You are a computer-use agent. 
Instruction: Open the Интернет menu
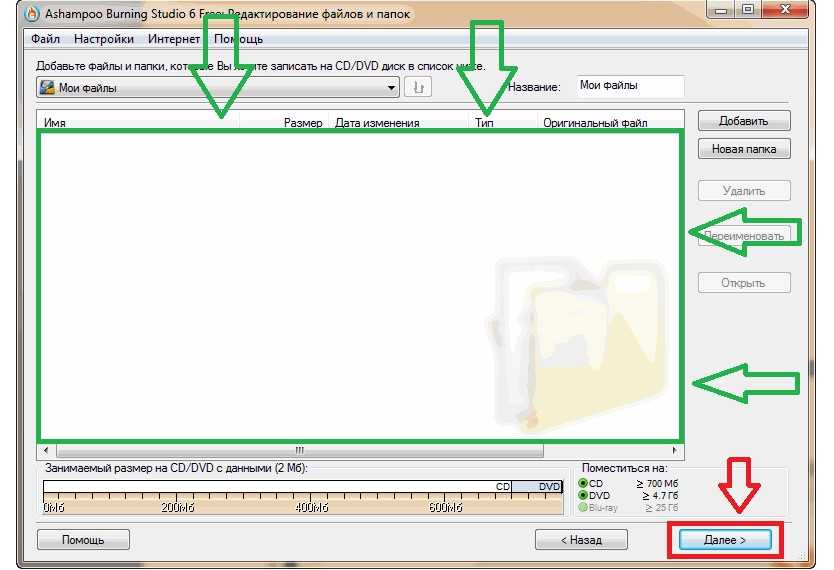(x=174, y=39)
